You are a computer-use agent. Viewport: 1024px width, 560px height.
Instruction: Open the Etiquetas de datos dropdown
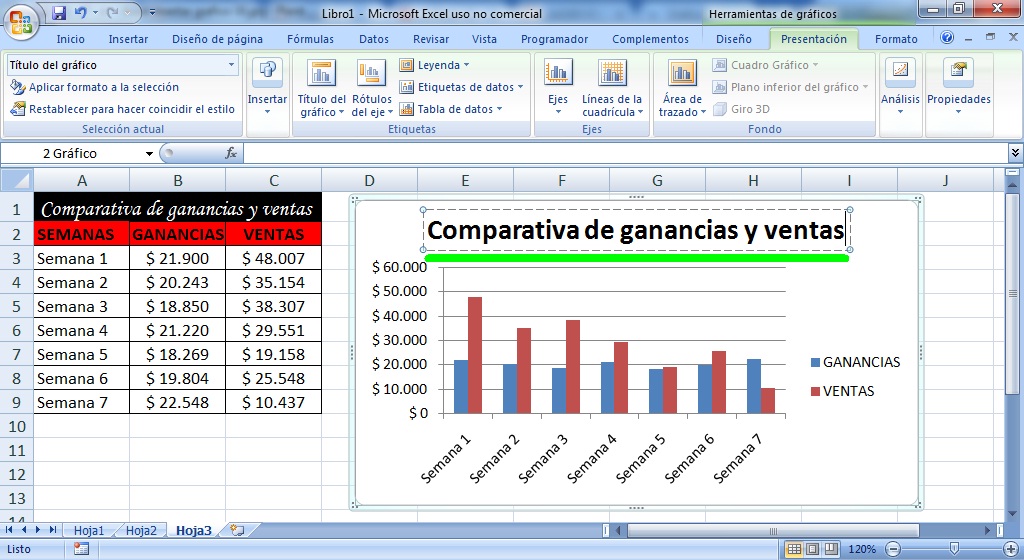(462, 87)
